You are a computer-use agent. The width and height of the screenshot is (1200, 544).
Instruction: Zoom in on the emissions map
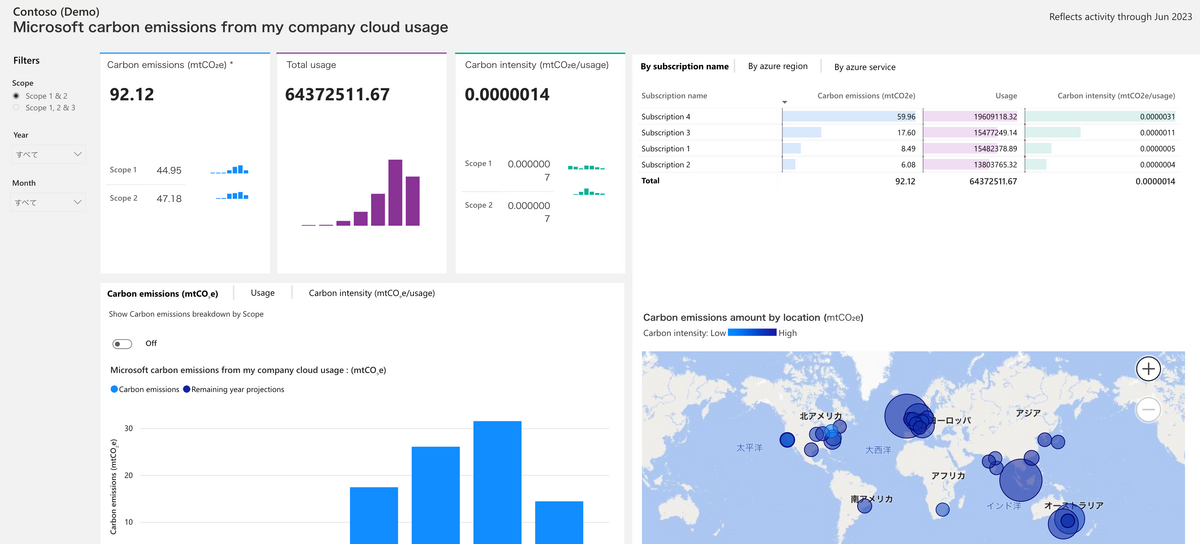pos(1148,369)
